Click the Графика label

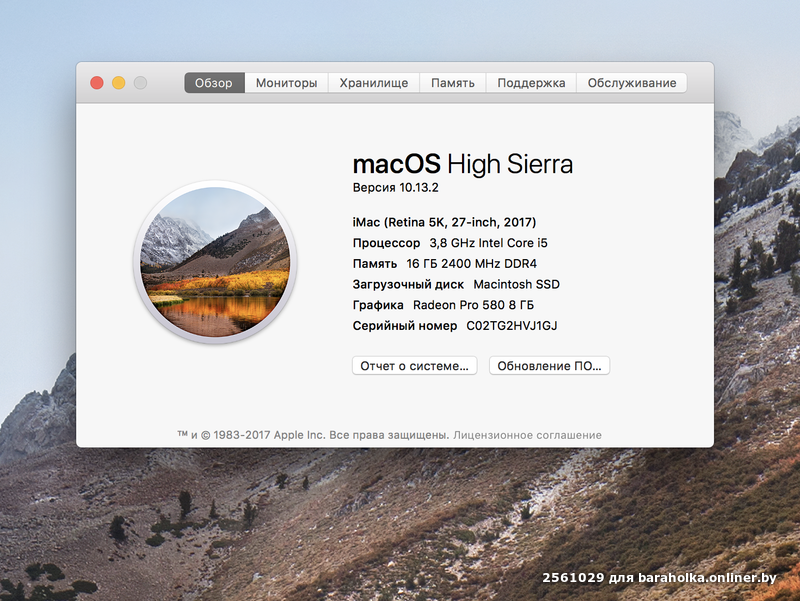point(378,305)
